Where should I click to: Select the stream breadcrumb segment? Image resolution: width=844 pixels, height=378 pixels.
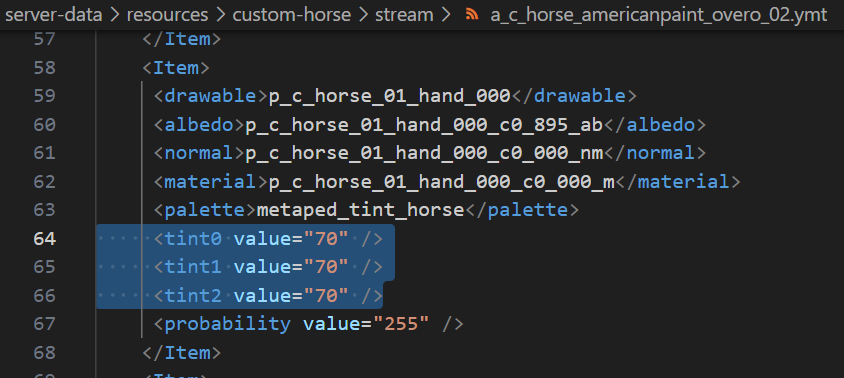point(404,15)
